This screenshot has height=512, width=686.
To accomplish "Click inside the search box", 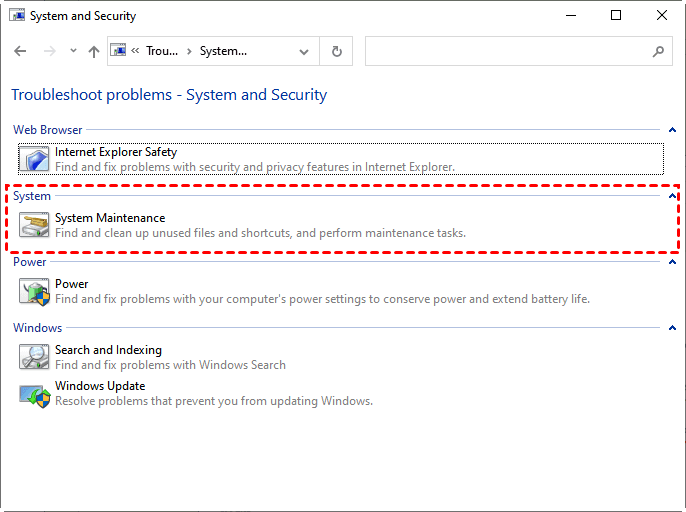I will pos(505,51).
